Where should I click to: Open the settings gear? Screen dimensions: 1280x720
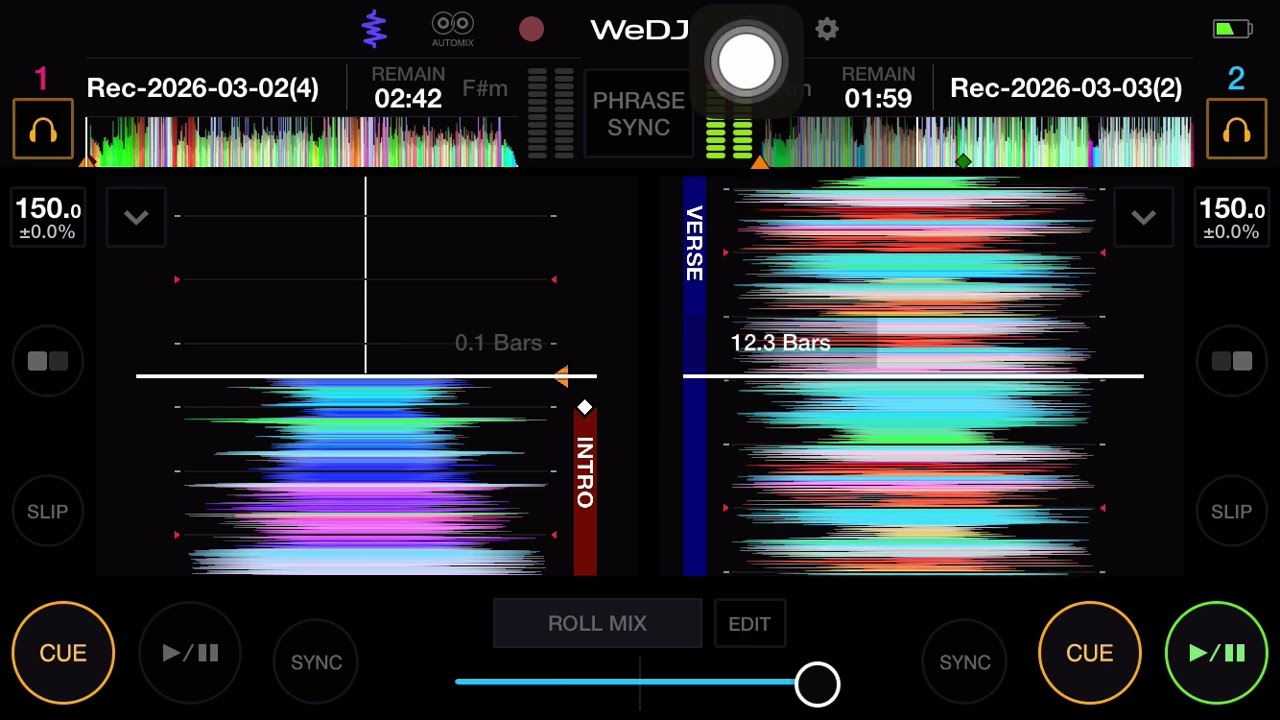(x=826, y=29)
